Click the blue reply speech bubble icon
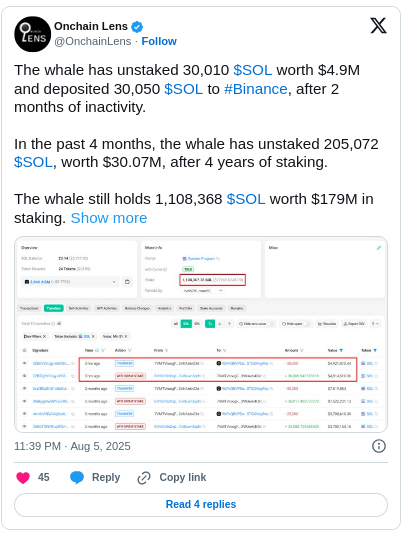This screenshot has width=407, height=538. click(x=77, y=478)
